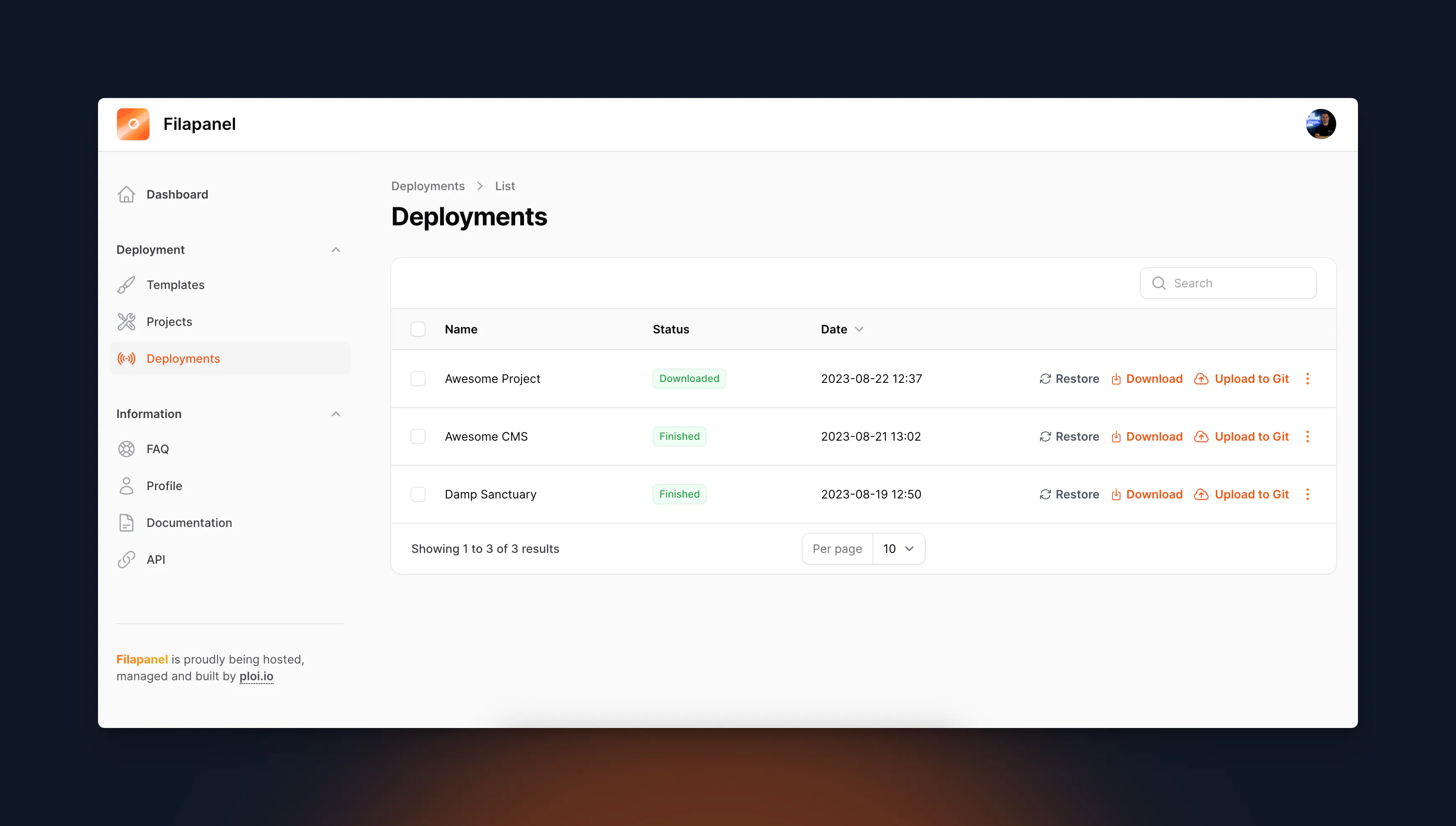Click the API link chain icon
Image resolution: width=1456 pixels, height=826 pixels.
(x=126, y=559)
